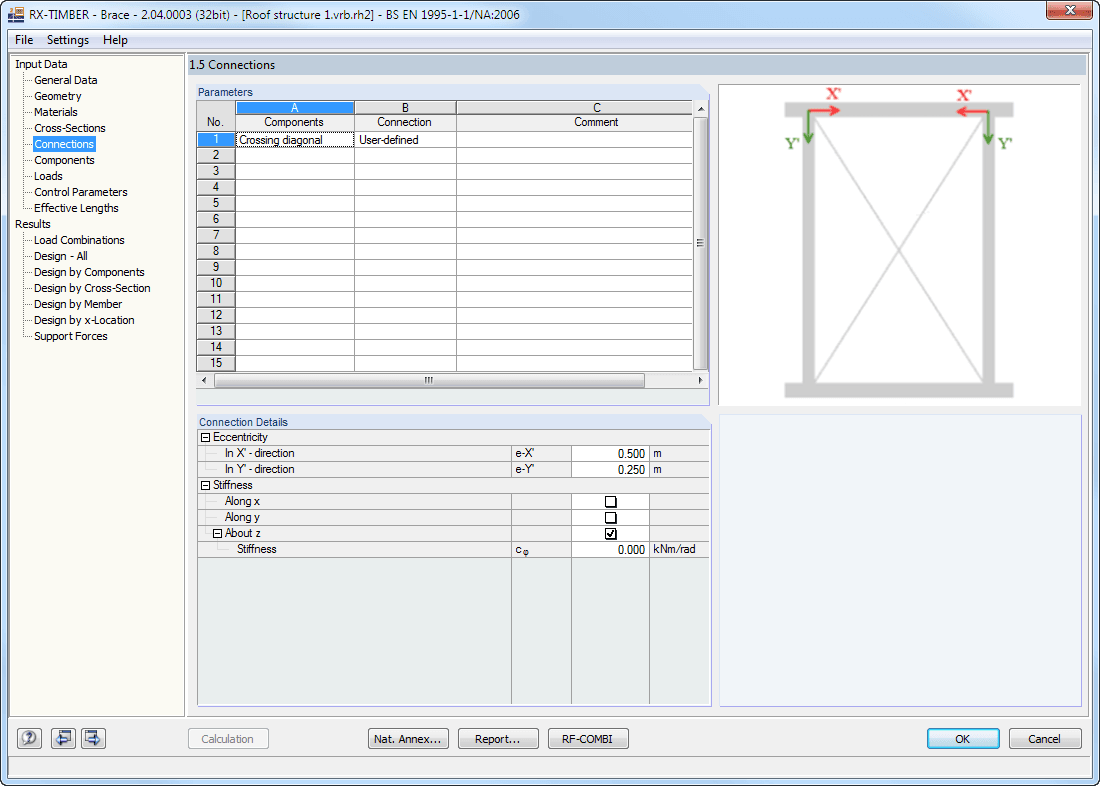Select Connections tree item
The width and height of the screenshot is (1100, 786).
coord(64,144)
